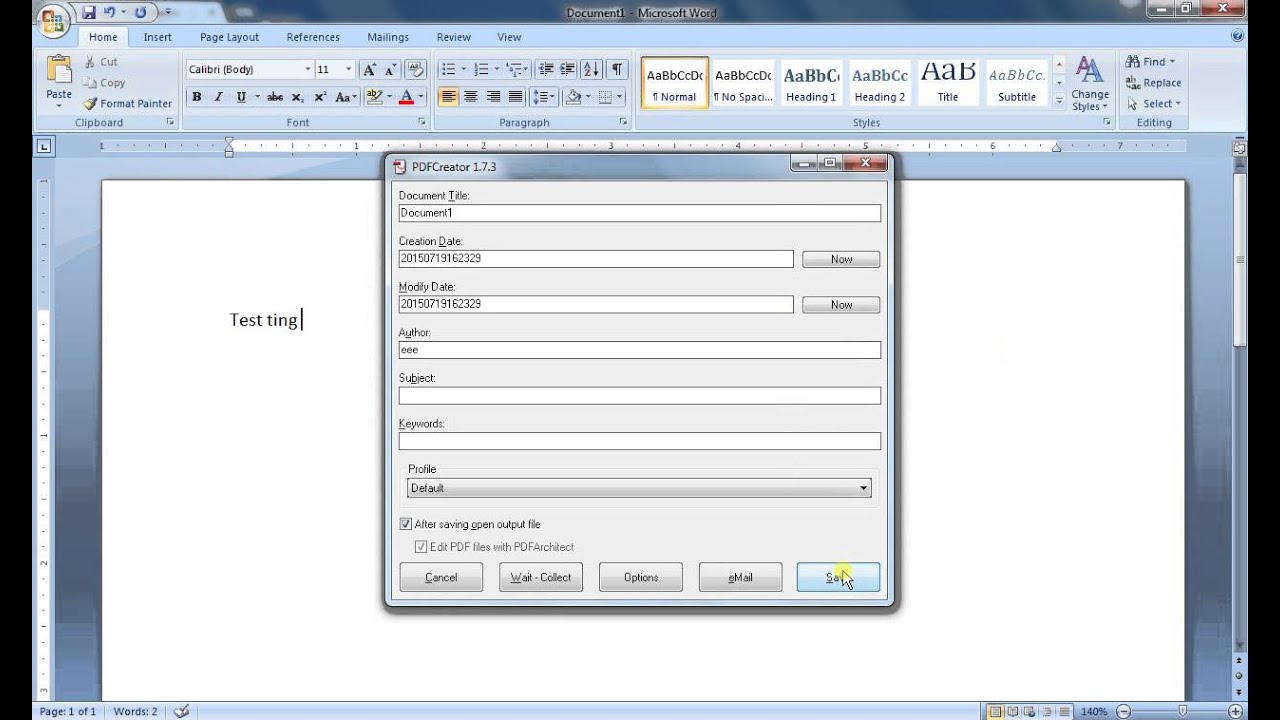The image size is (1280, 720).
Task: Click the Save button in PDFCreator
Action: click(838, 577)
